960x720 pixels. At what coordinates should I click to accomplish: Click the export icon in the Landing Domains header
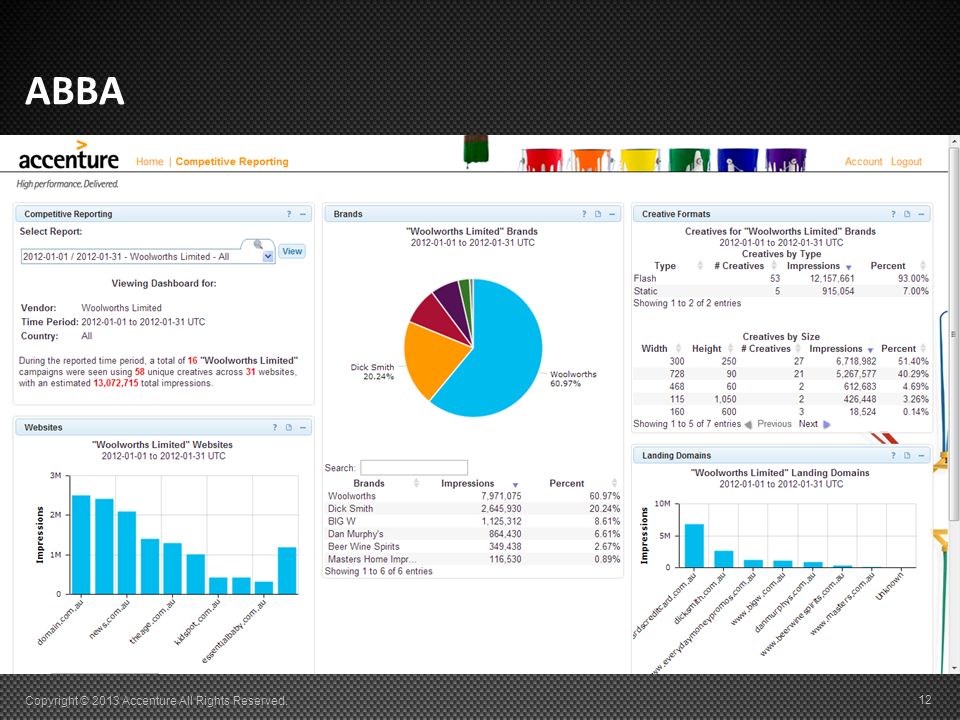coord(907,456)
